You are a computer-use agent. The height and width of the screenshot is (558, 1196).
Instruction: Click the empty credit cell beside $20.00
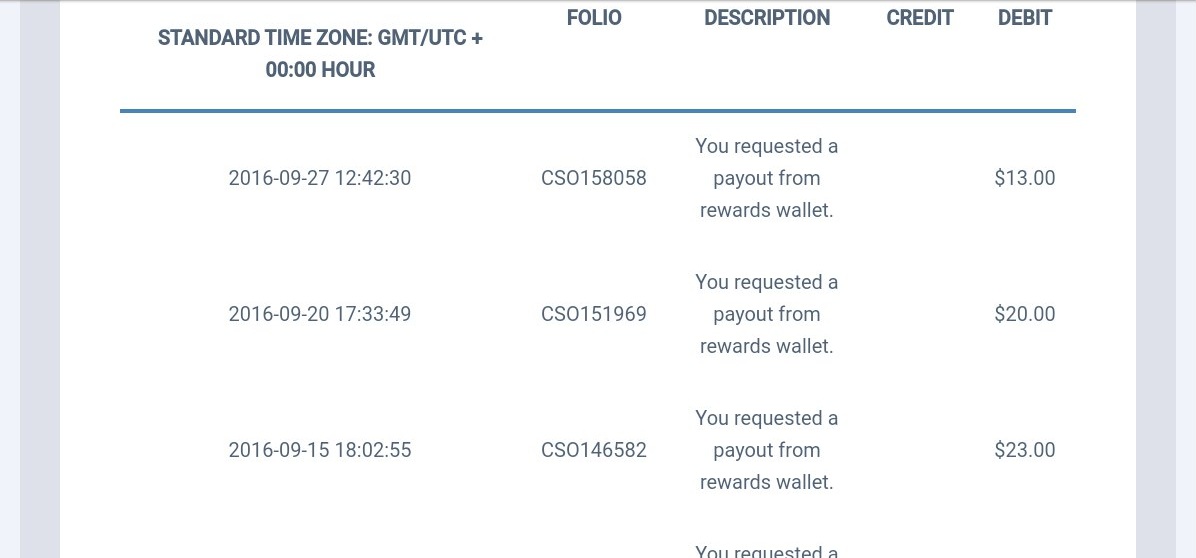(x=920, y=314)
